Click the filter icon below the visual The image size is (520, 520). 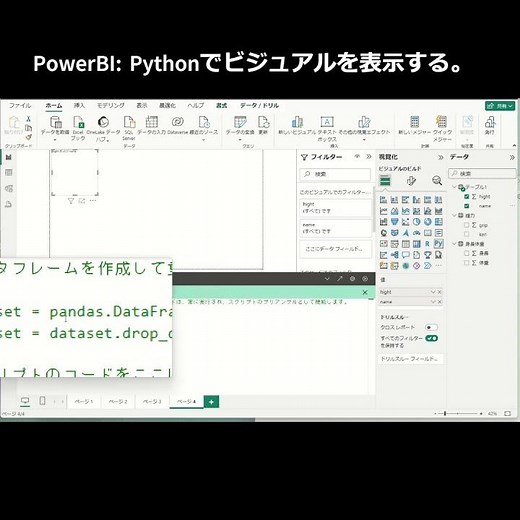point(71,201)
